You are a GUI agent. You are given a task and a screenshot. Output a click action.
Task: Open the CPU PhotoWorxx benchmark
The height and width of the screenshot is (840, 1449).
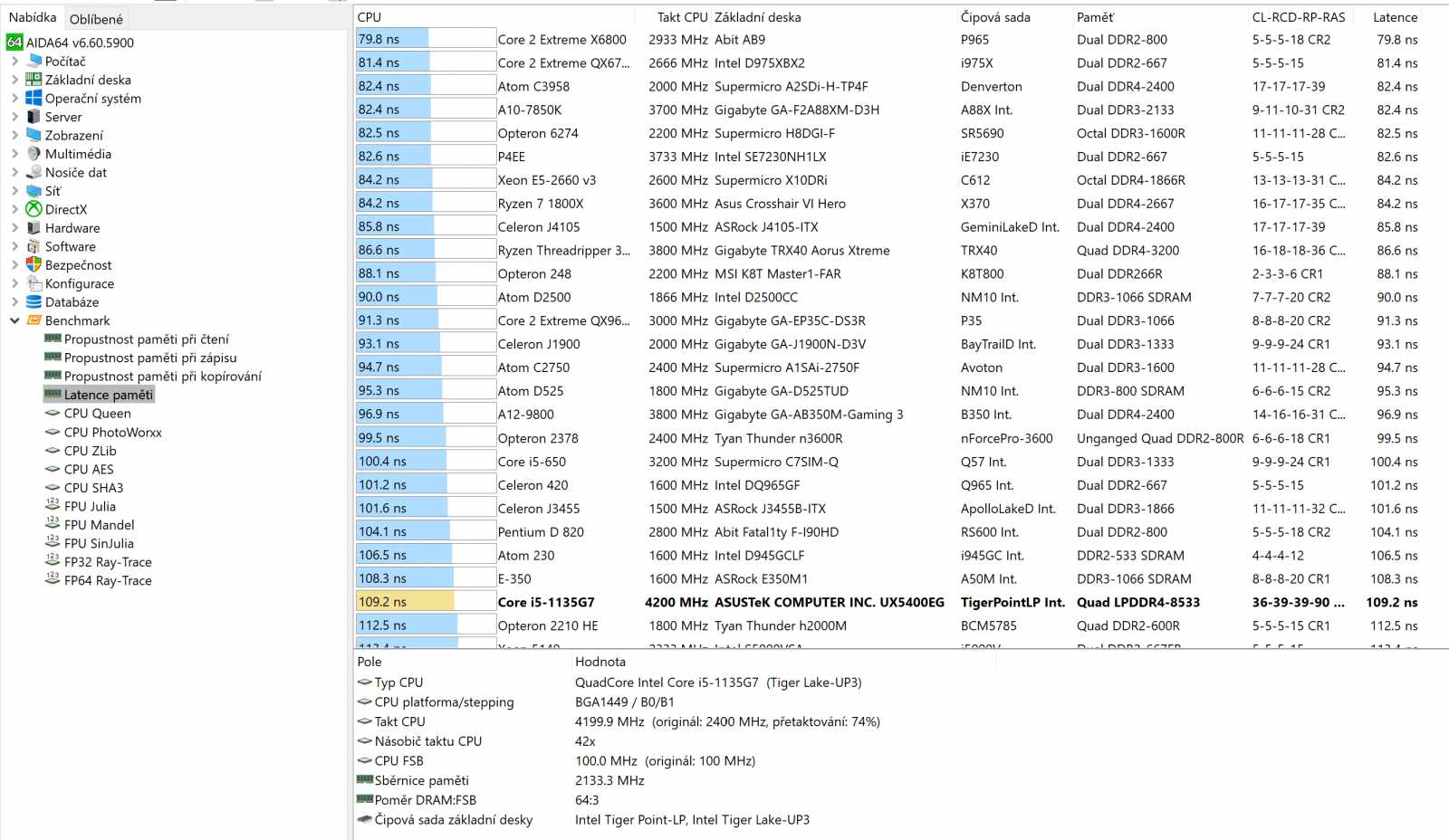click(x=113, y=433)
